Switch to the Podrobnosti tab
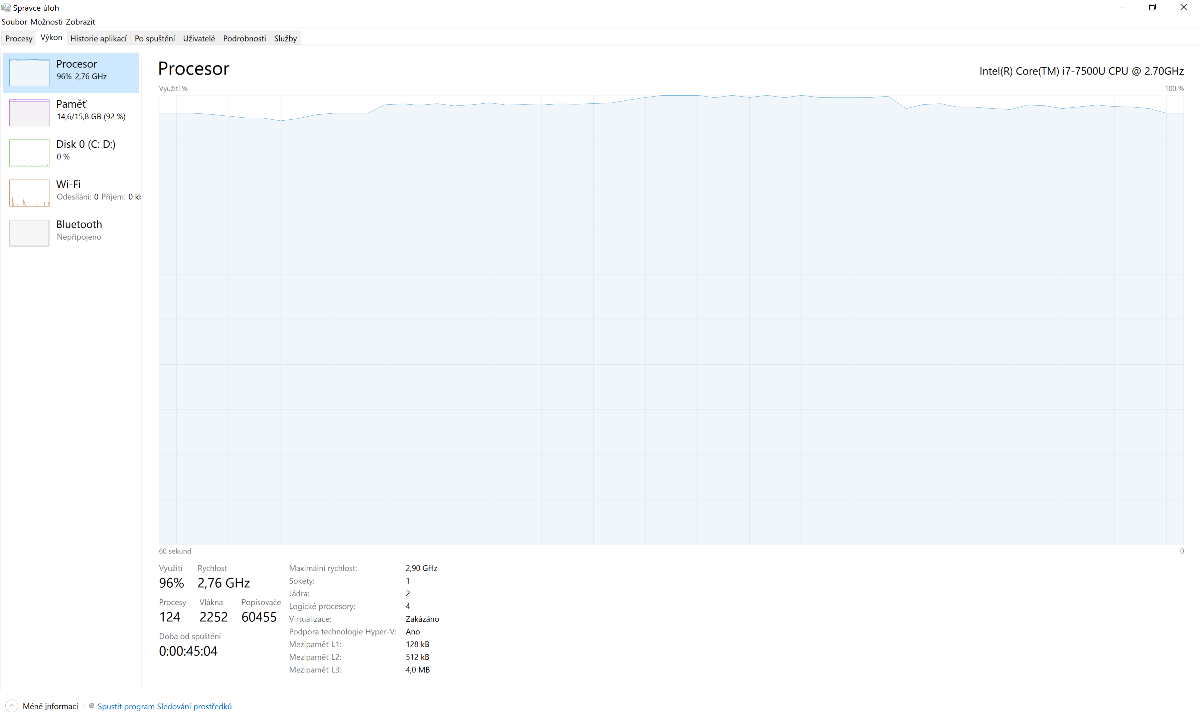 244,38
